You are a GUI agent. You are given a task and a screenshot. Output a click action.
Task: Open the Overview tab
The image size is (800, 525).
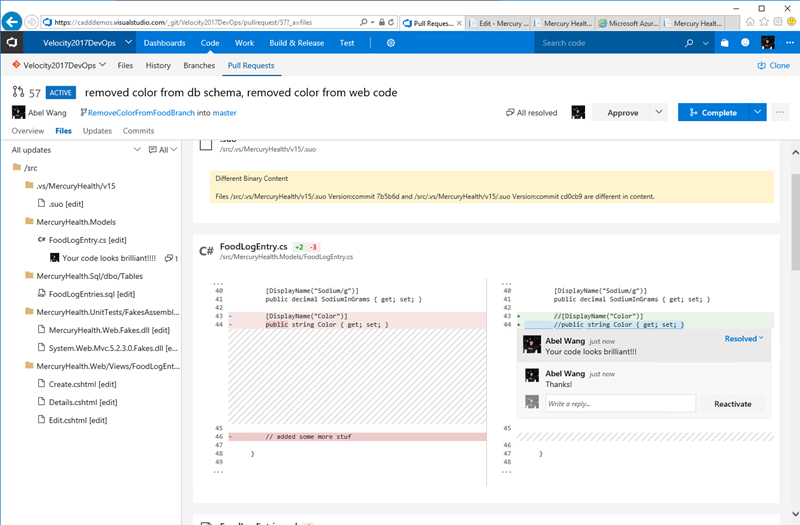coord(28,131)
